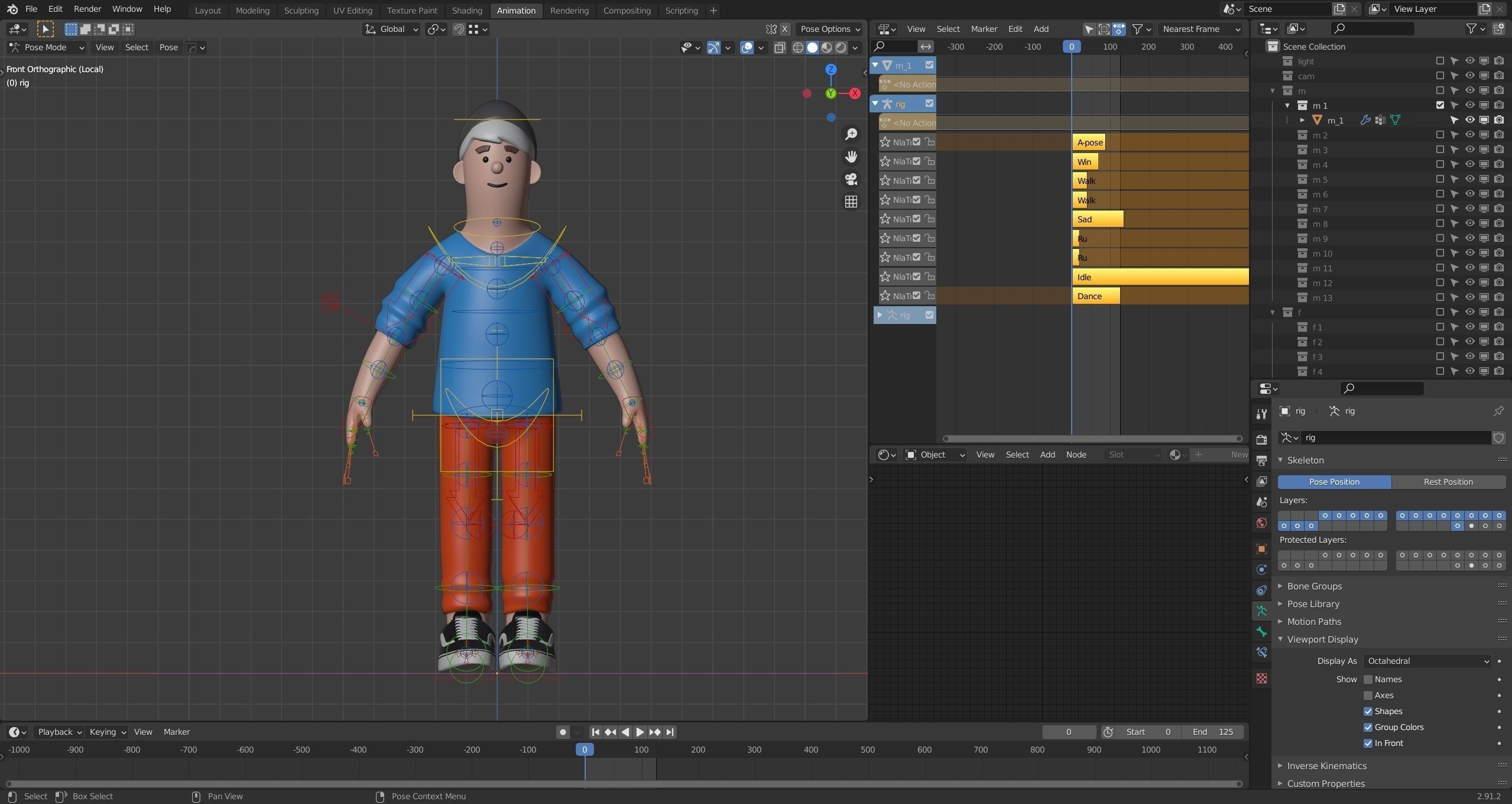
Task: Click the Select Box tool icon
Action: click(45, 29)
